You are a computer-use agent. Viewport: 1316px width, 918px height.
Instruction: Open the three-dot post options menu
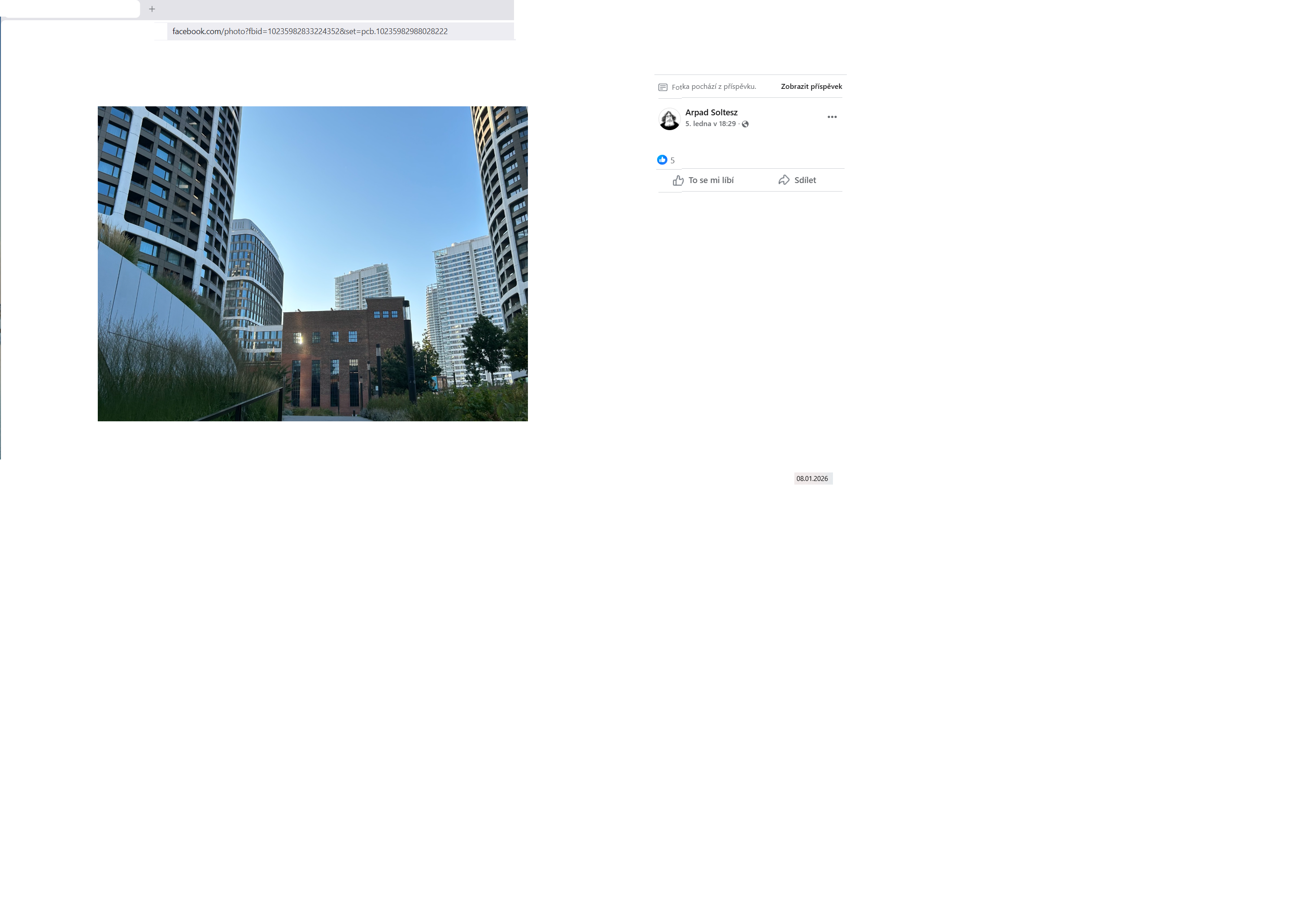coord(832,117)
